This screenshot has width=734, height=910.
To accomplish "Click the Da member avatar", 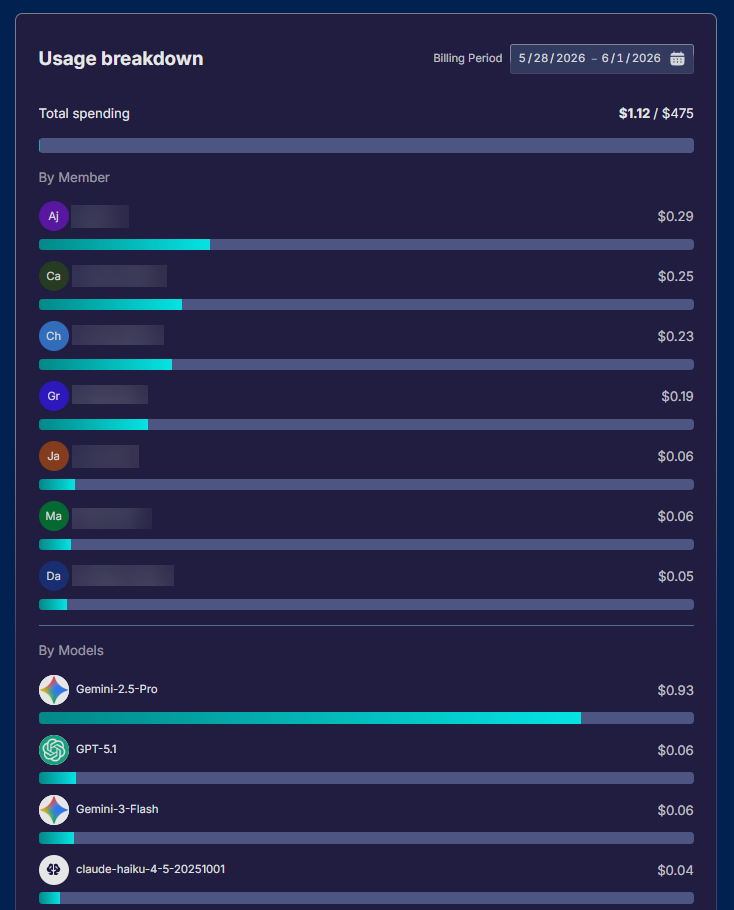I will pos(54,576).
